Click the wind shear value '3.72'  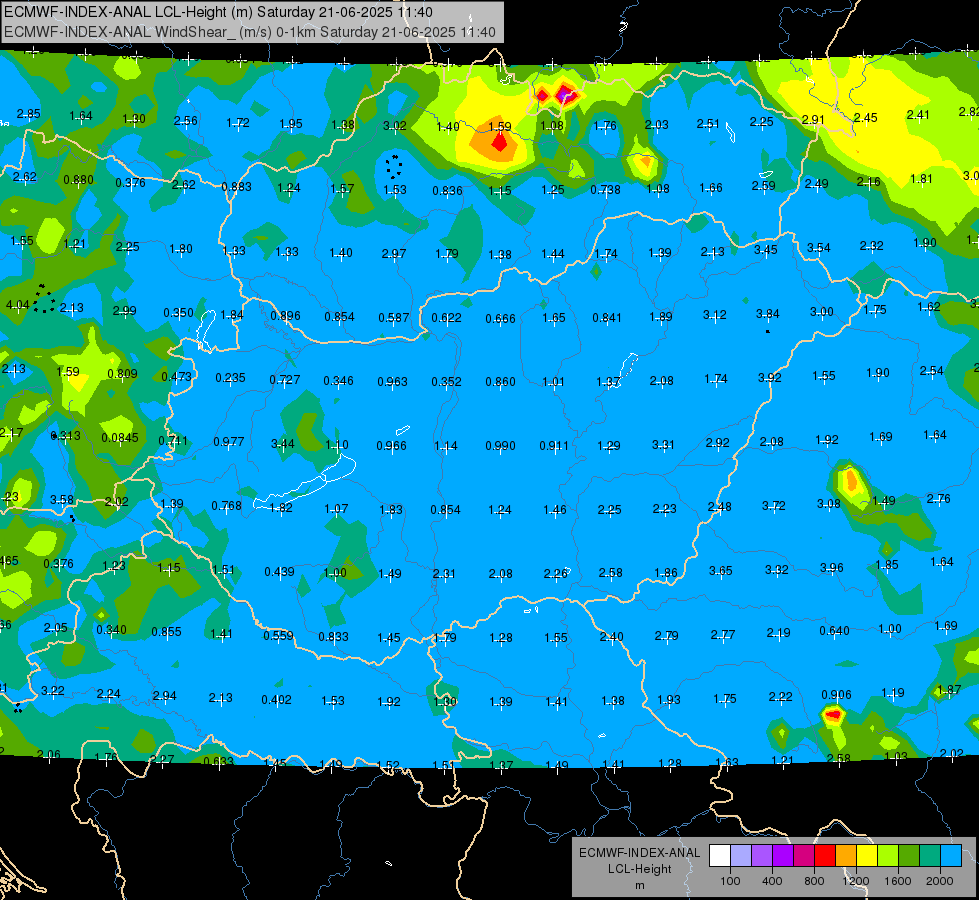coord(774,505)
